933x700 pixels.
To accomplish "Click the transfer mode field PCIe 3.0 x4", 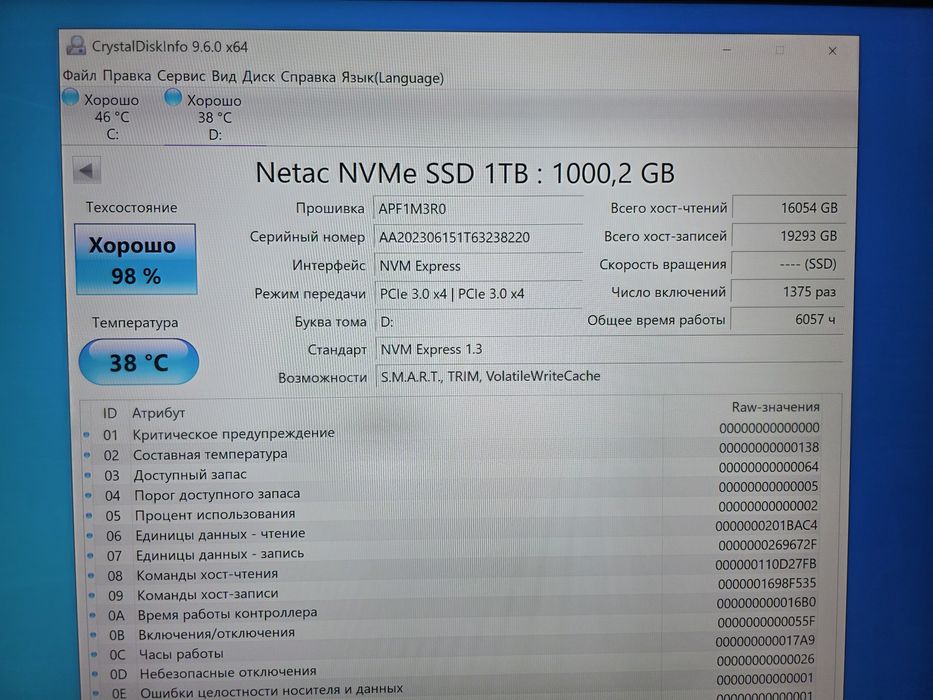I will tap(478, 293).
